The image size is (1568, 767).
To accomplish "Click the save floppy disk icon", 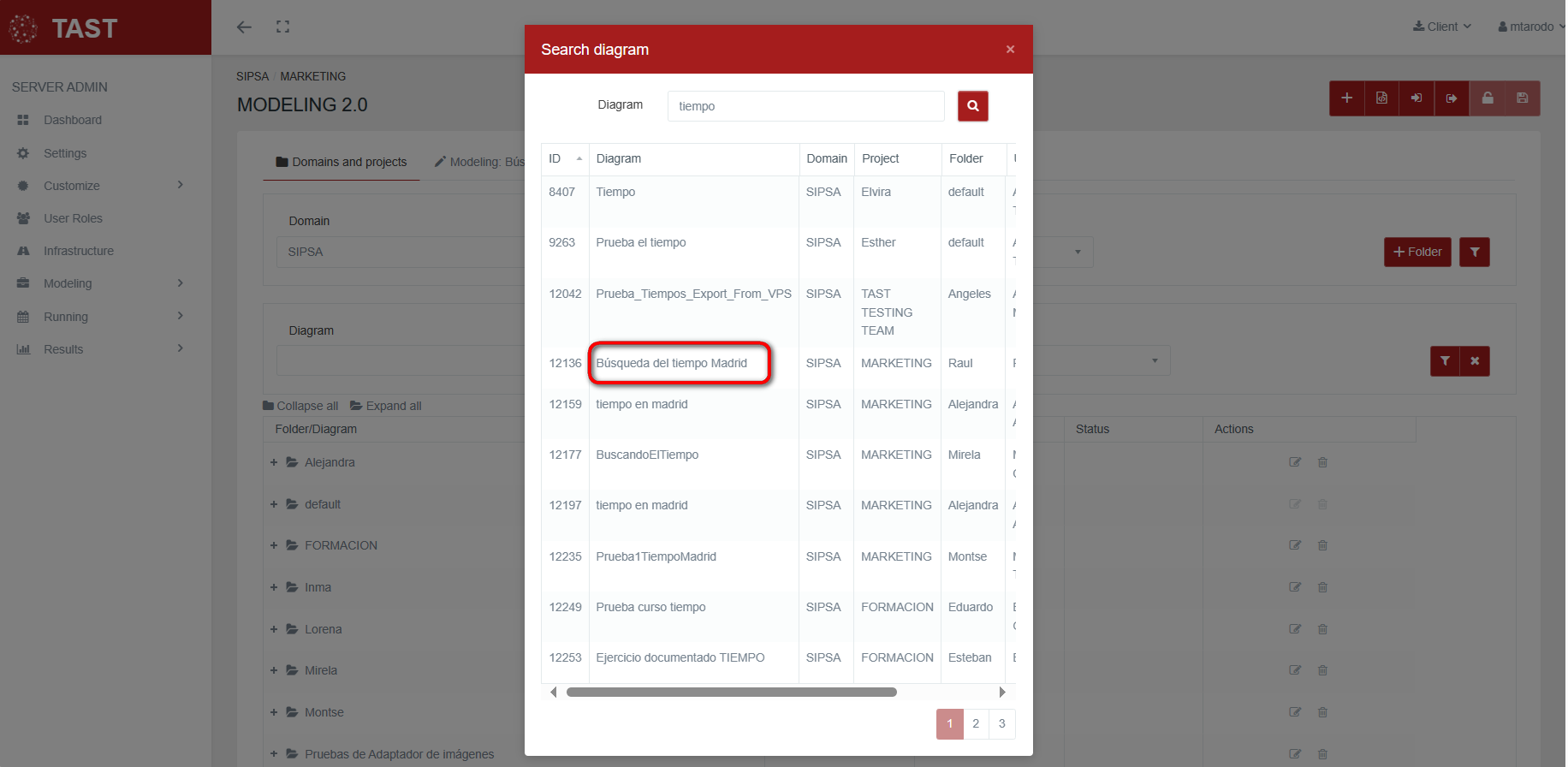I will [1522, 98].
